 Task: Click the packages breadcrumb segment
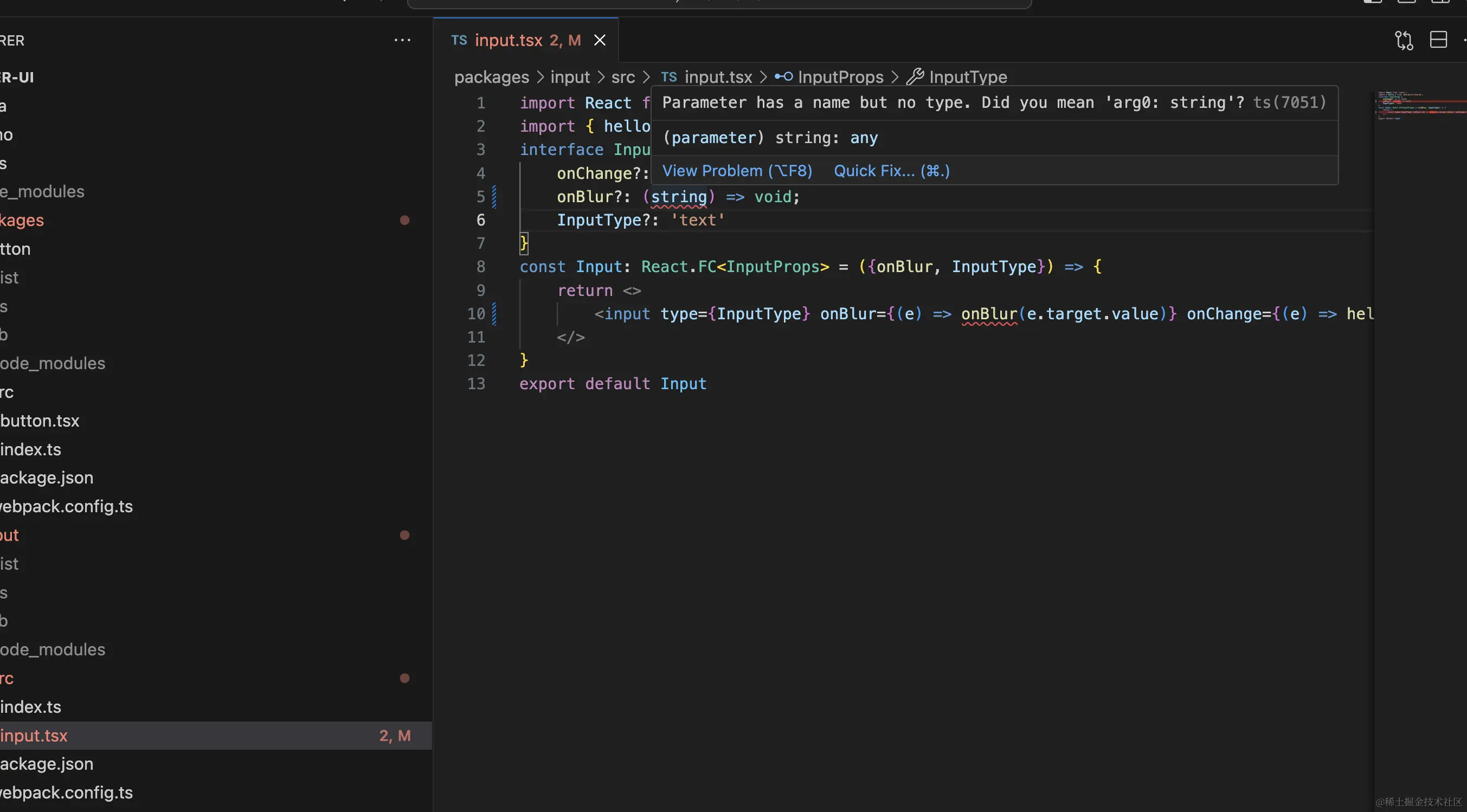[x=492, y=77]
